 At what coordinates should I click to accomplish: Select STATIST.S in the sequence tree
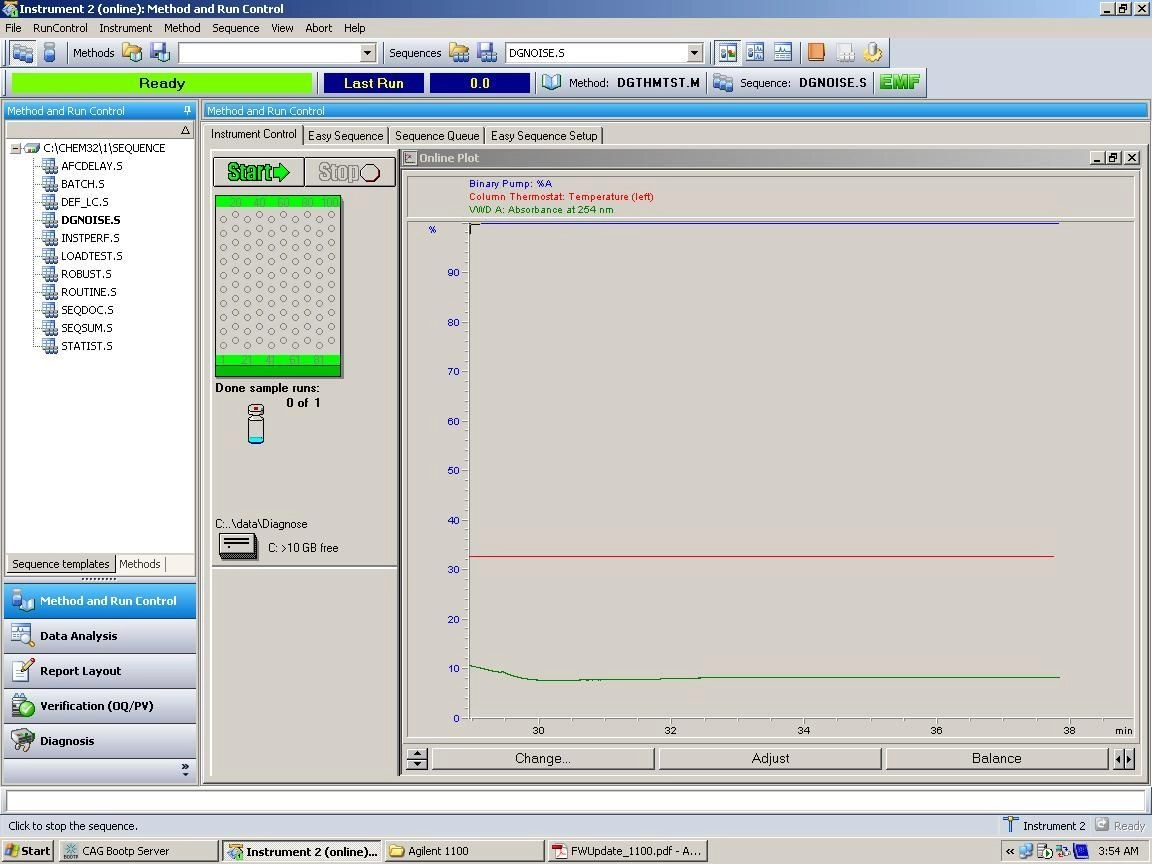point(87,346)
